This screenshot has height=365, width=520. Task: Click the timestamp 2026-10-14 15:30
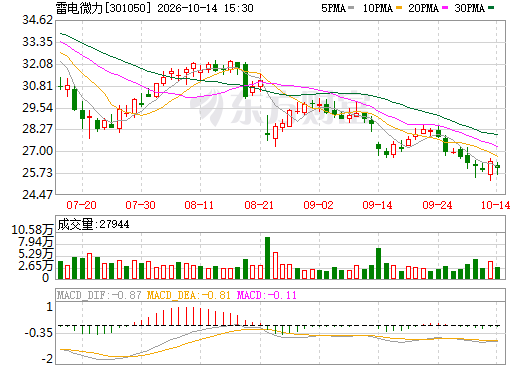205,8
